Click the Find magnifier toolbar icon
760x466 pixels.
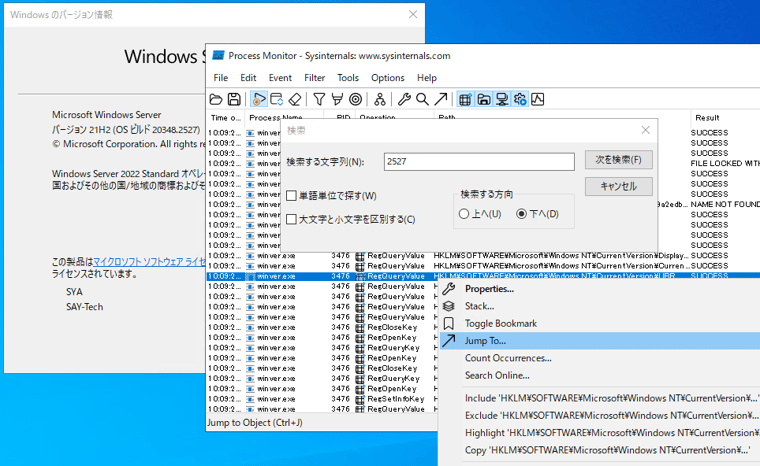422,99
